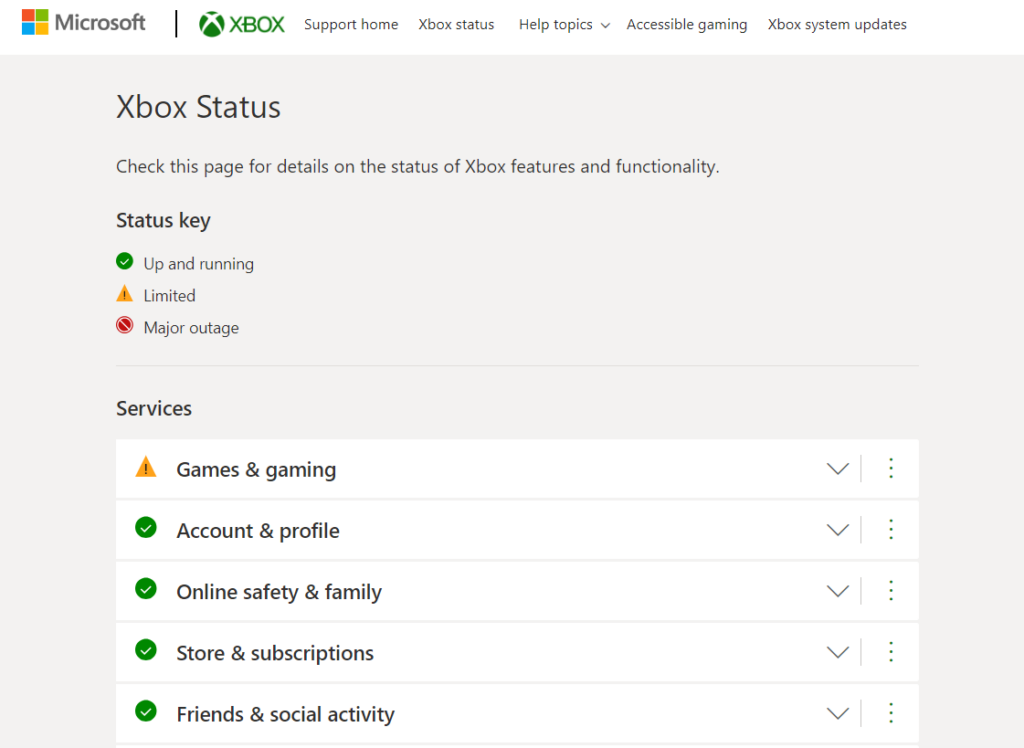Click Online safety & family green check icon
Viewport: 1024px width, 748px height.
(146, 589)
